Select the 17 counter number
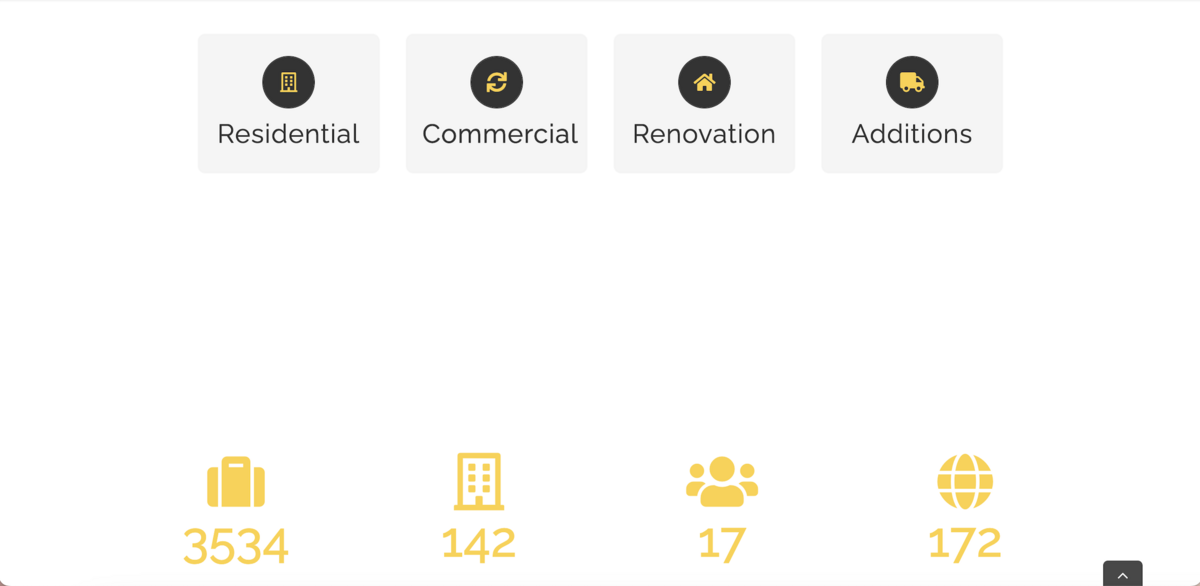1200x586 pixels. (x=722, y=543)
